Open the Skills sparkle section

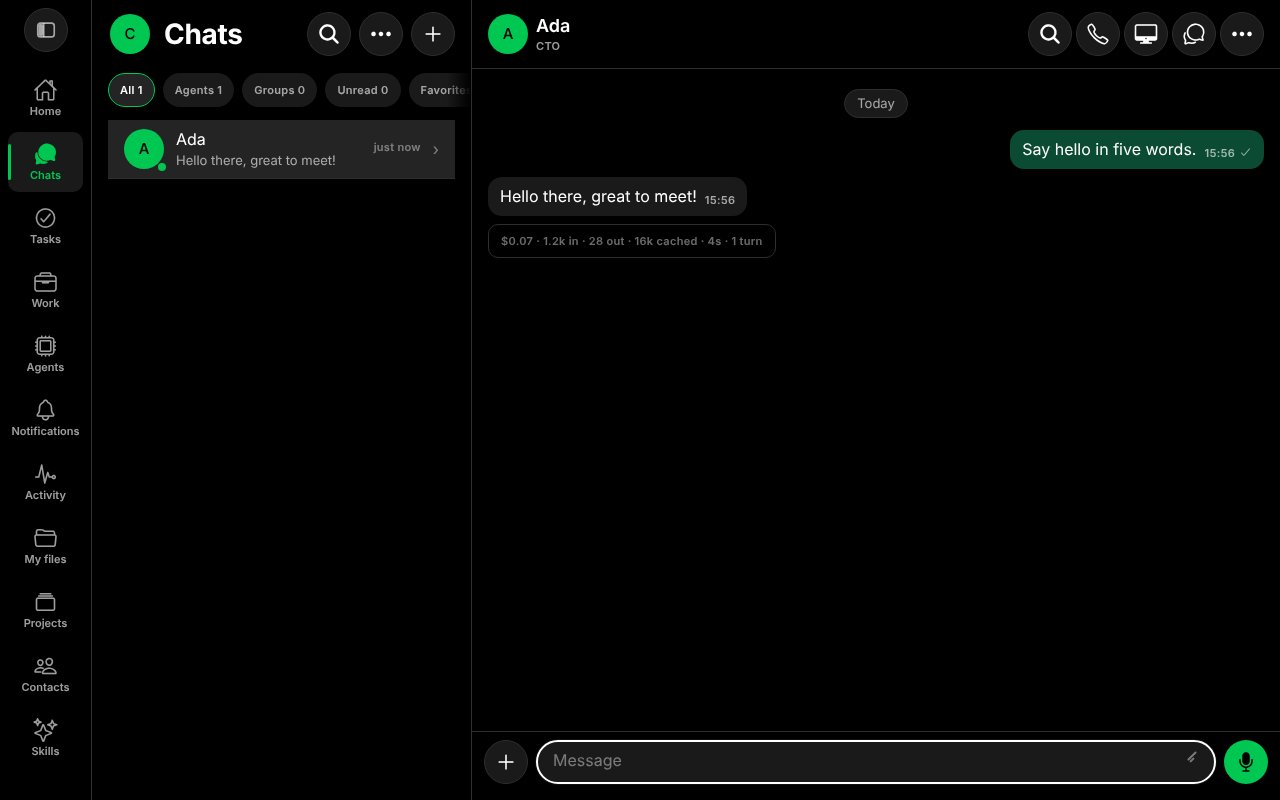pyautogui.click(x=45, y=738)
